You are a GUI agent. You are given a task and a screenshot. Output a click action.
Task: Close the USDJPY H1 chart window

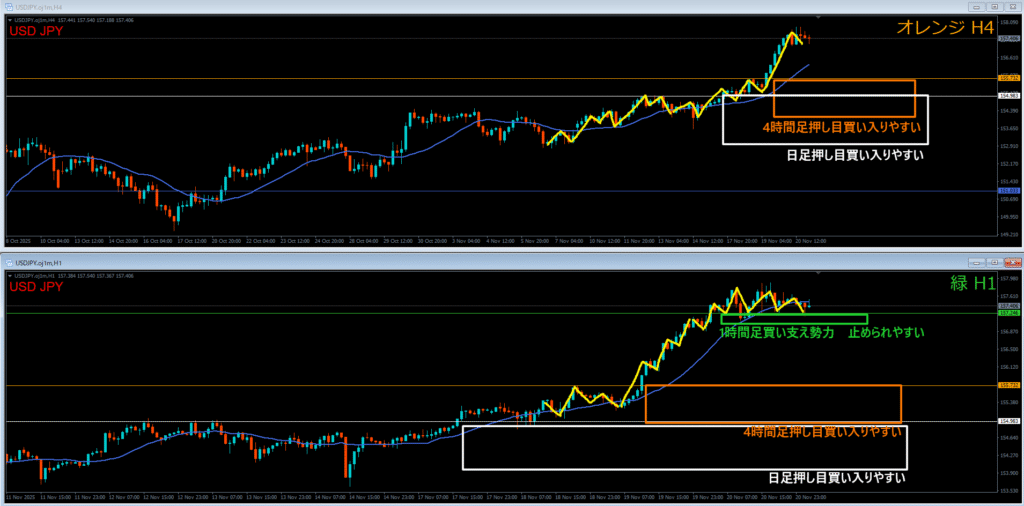point(1012,264)
